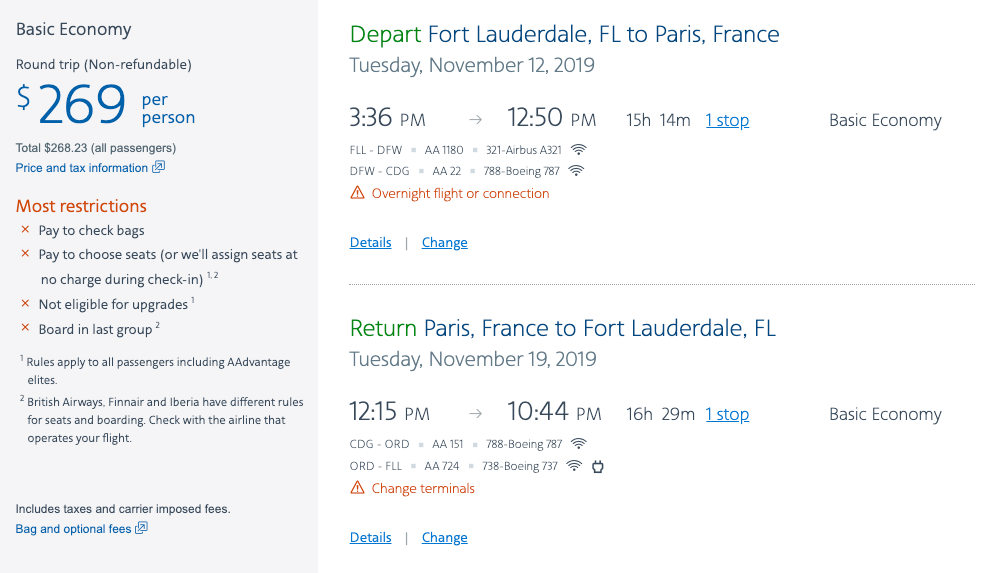Change the departing flight on November 12
Viewport: 1002px width, 573px height.
pos(444,242)
